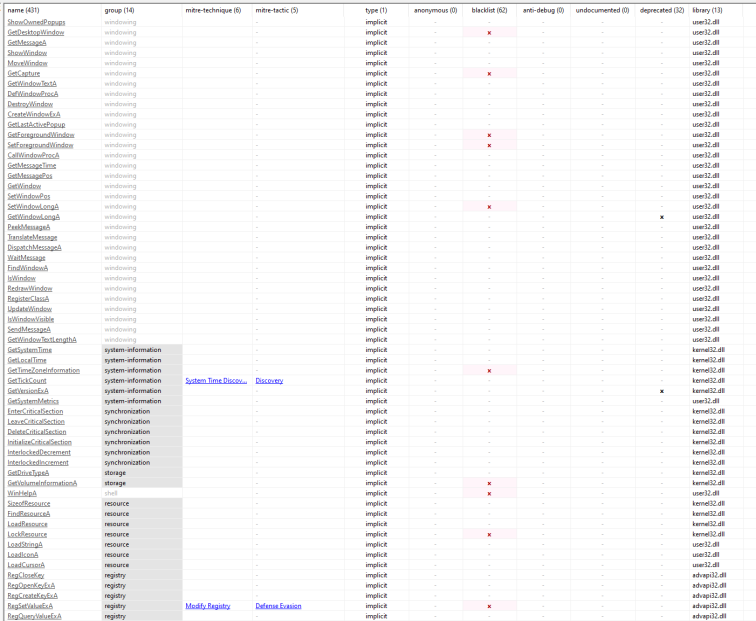Sort by the name (431) column header
This screenshot has height=621, width=756.
pos(24,10)
